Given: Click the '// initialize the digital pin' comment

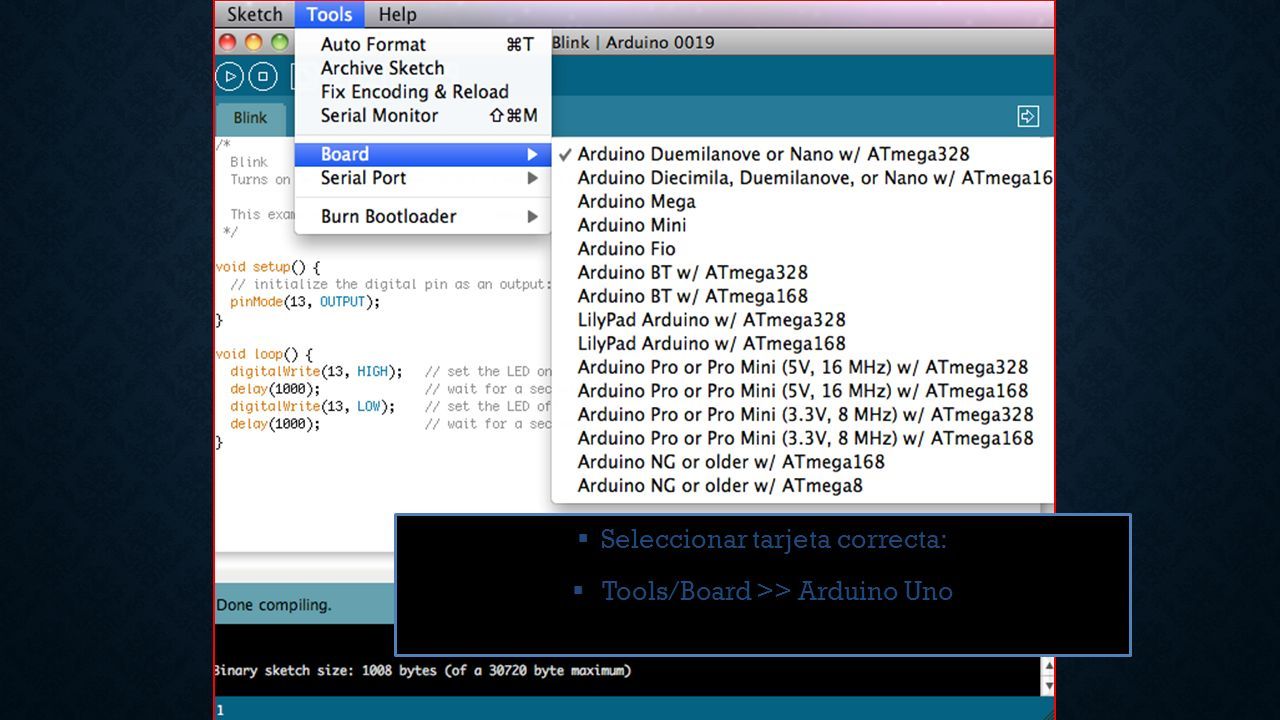Looking at the screenshot, I should pyautogui.click(x=390, y=284).
